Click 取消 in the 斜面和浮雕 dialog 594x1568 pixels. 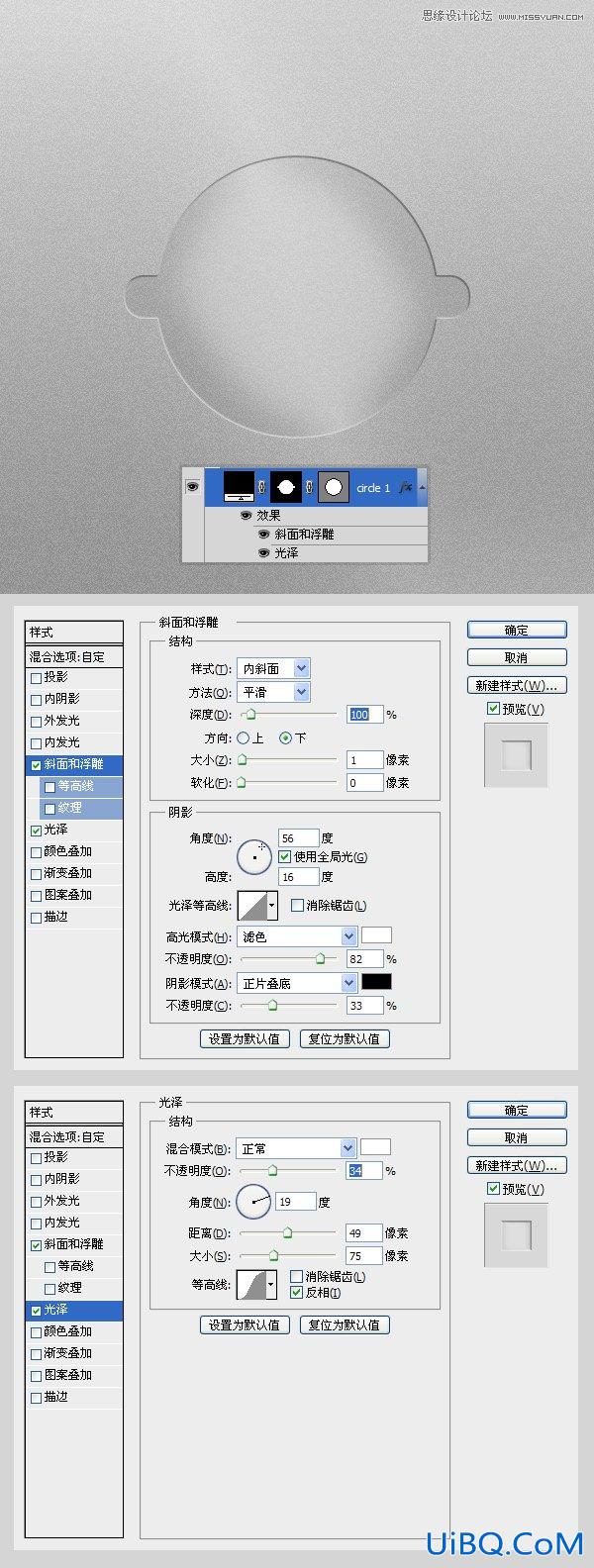click(517, 657)
